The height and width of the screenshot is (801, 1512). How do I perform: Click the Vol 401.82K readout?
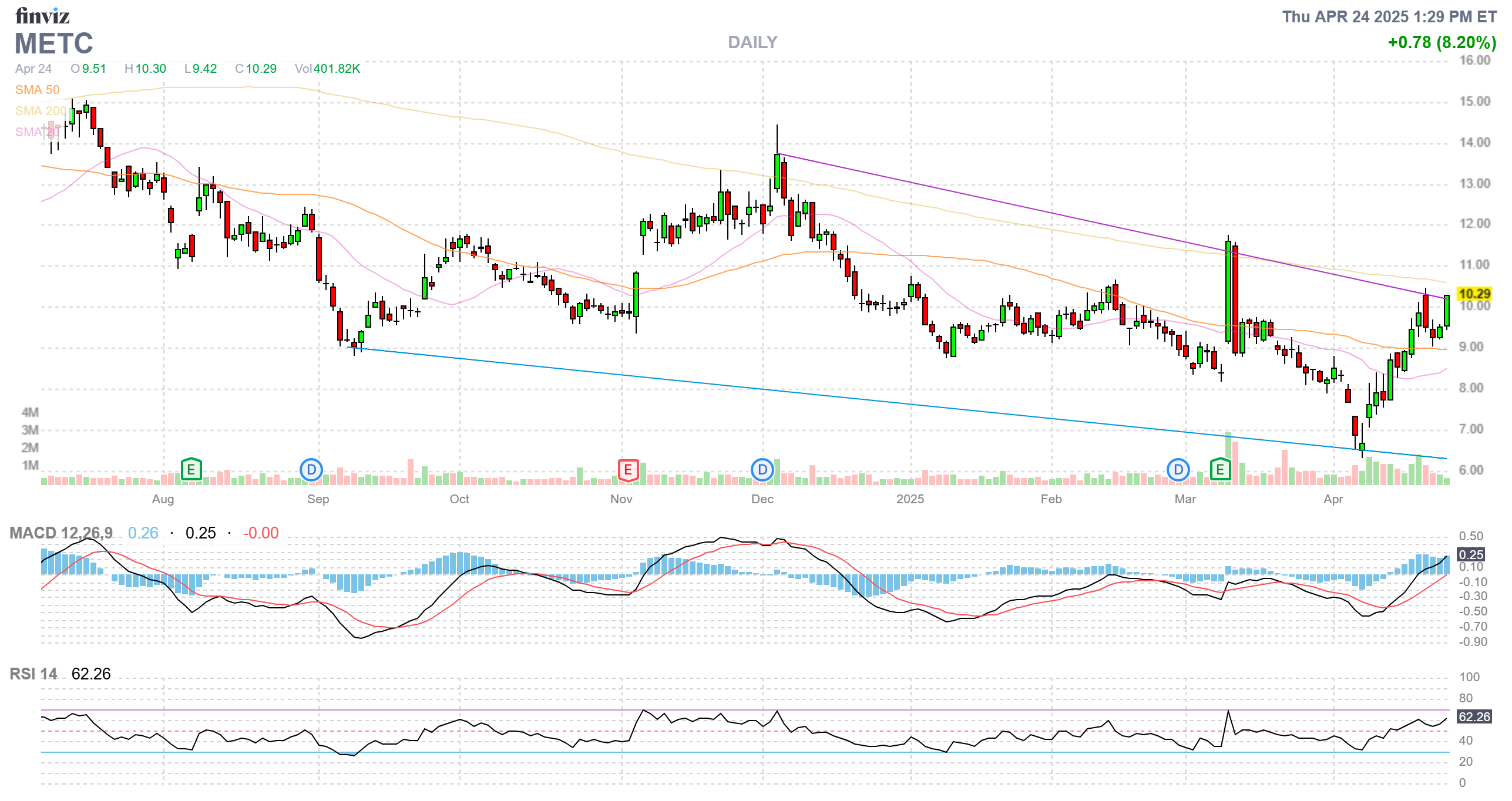tap(327, 69)
